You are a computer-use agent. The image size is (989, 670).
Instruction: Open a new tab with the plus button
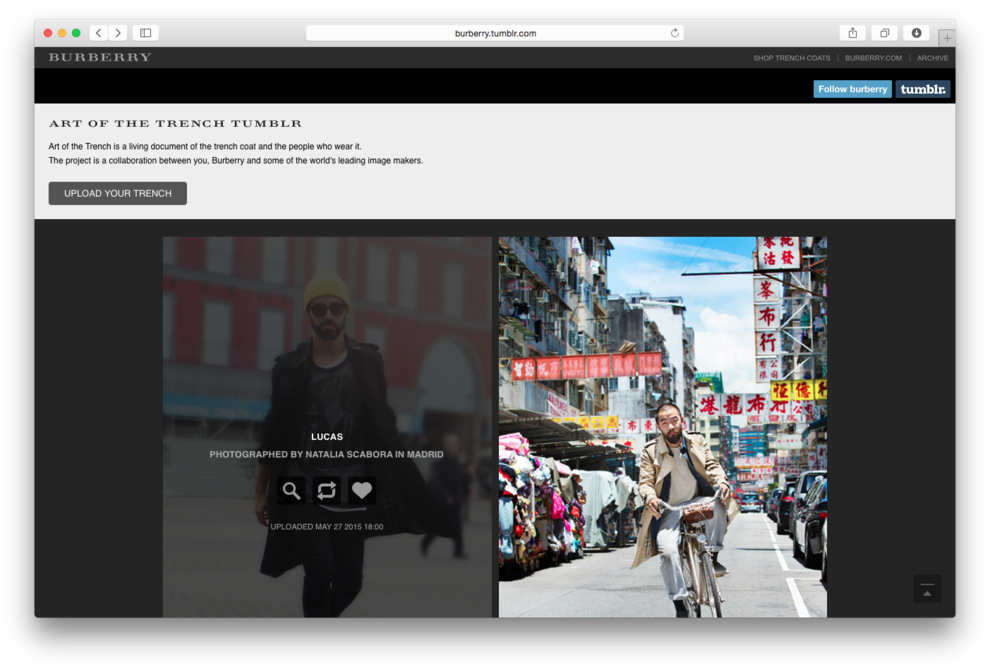pyautogui.click(x=946, y=38)
